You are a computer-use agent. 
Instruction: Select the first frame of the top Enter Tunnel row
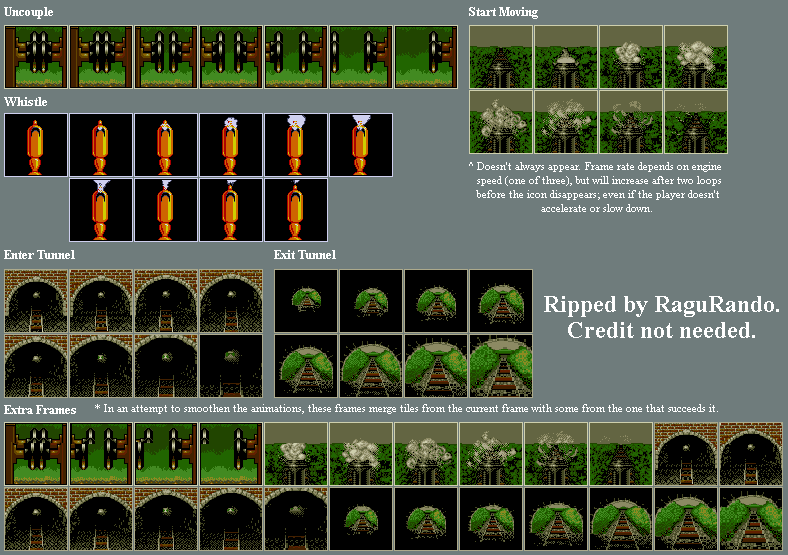click(x=36, y=301)
